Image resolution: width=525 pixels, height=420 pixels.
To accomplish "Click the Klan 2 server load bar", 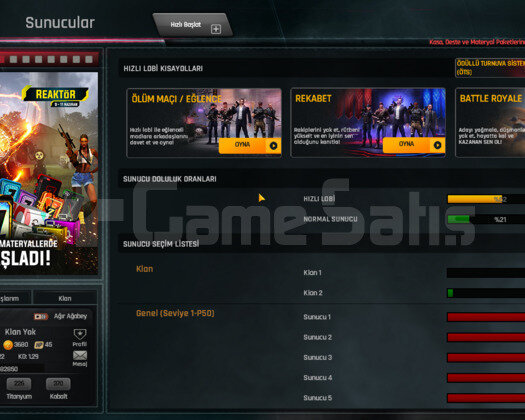I will 486,293.
